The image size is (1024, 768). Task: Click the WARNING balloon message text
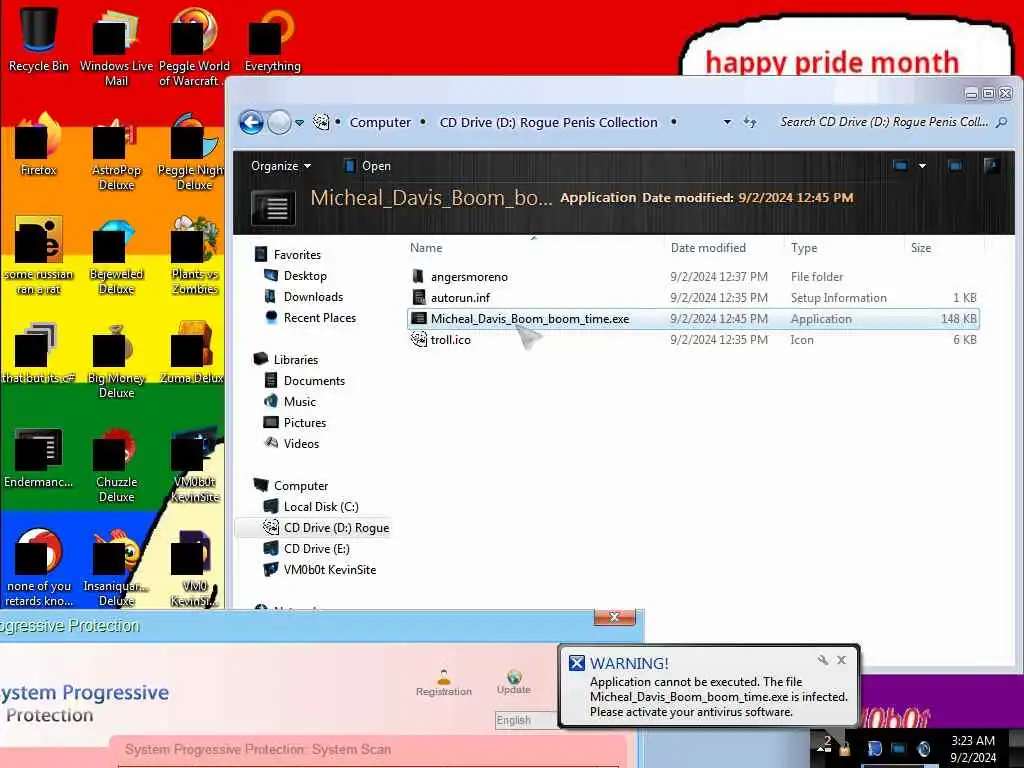pos(718,697)
